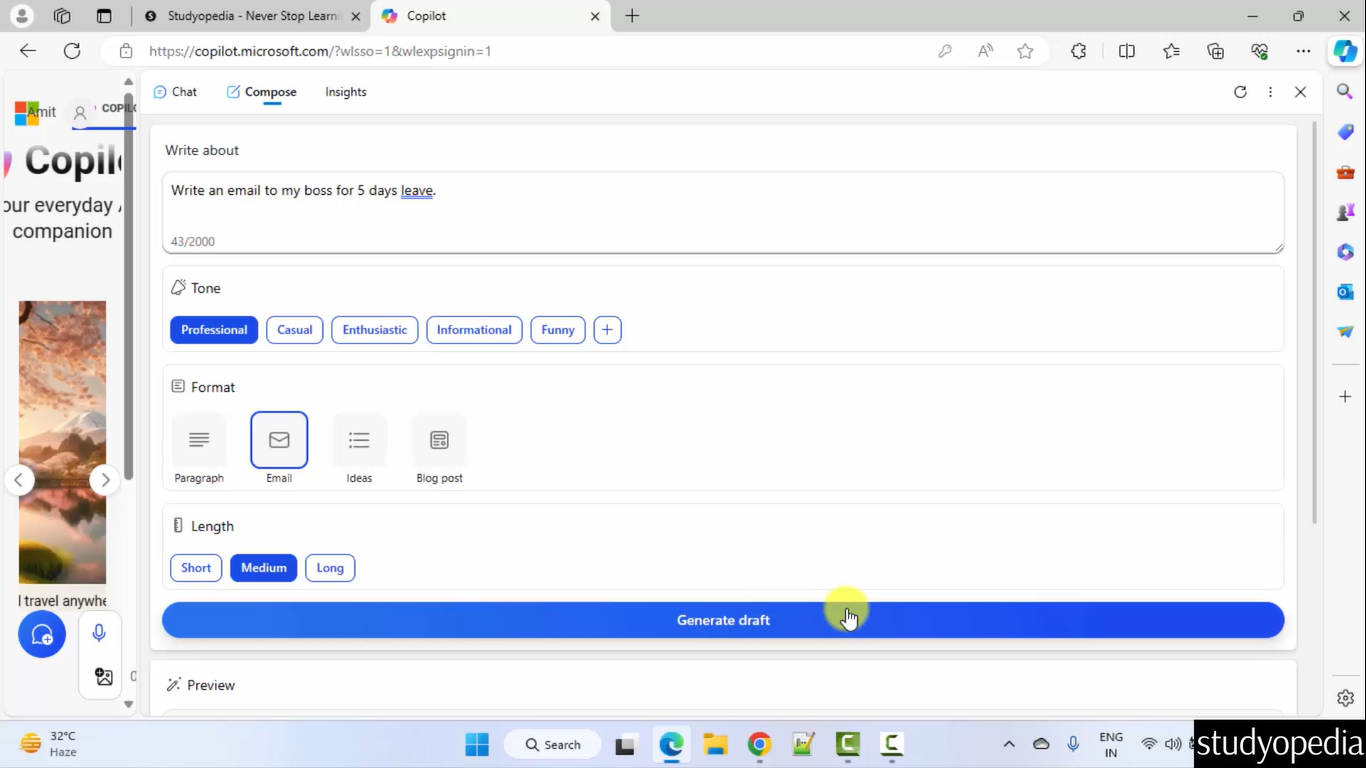The image size is (1366, 768).
Task: Switch to the Chat tab
Action: 175,92
